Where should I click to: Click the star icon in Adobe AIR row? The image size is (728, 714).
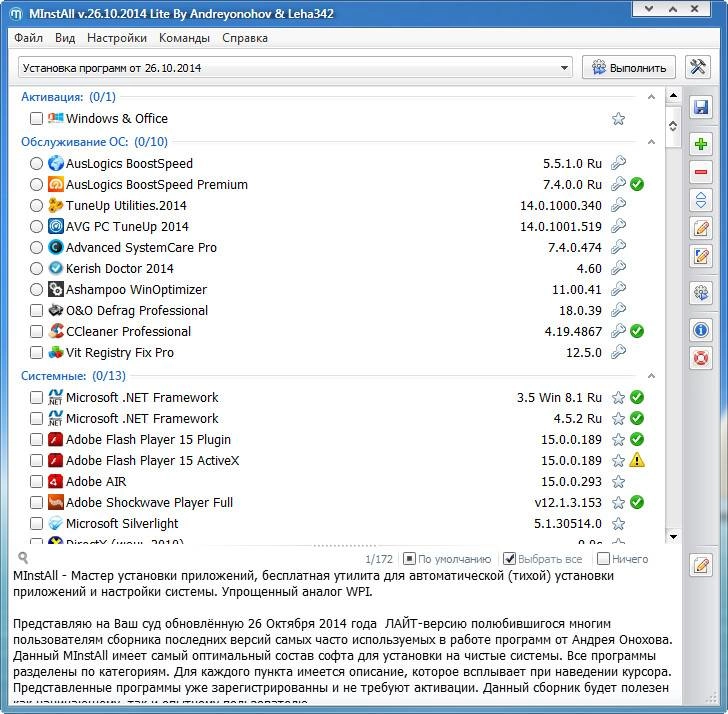pyautogui.click(x=618, y=481)
